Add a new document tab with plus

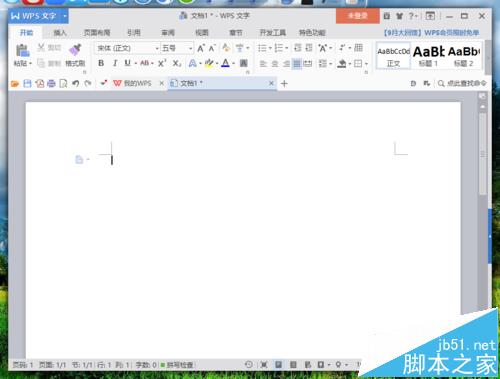click(284, 84)
